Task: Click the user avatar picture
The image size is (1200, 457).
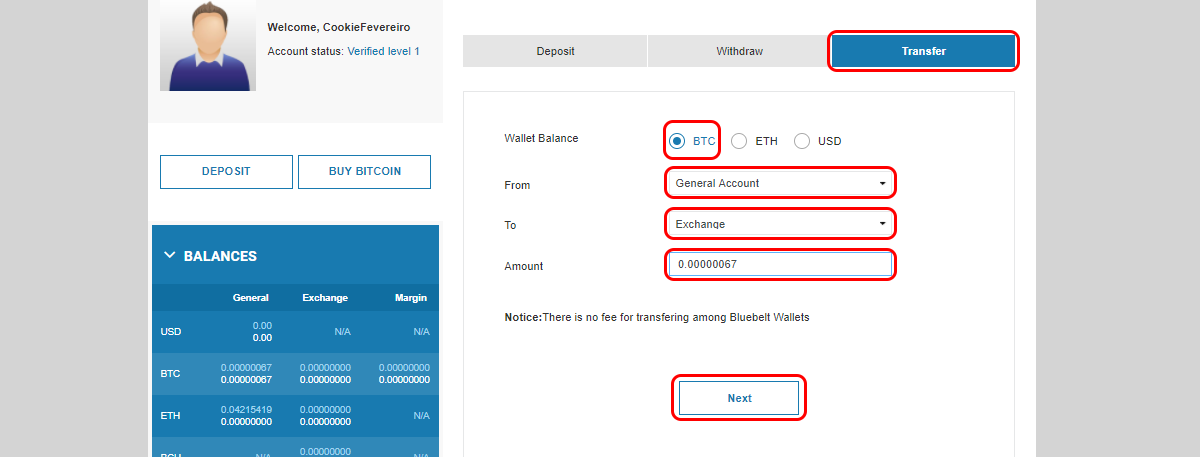Action: tap(208, 45)
